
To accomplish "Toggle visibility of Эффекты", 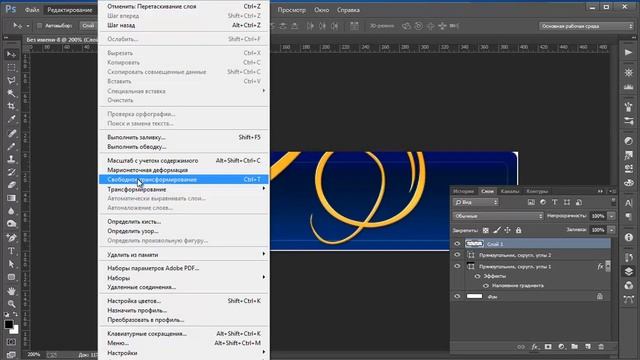I will point(477,276).
